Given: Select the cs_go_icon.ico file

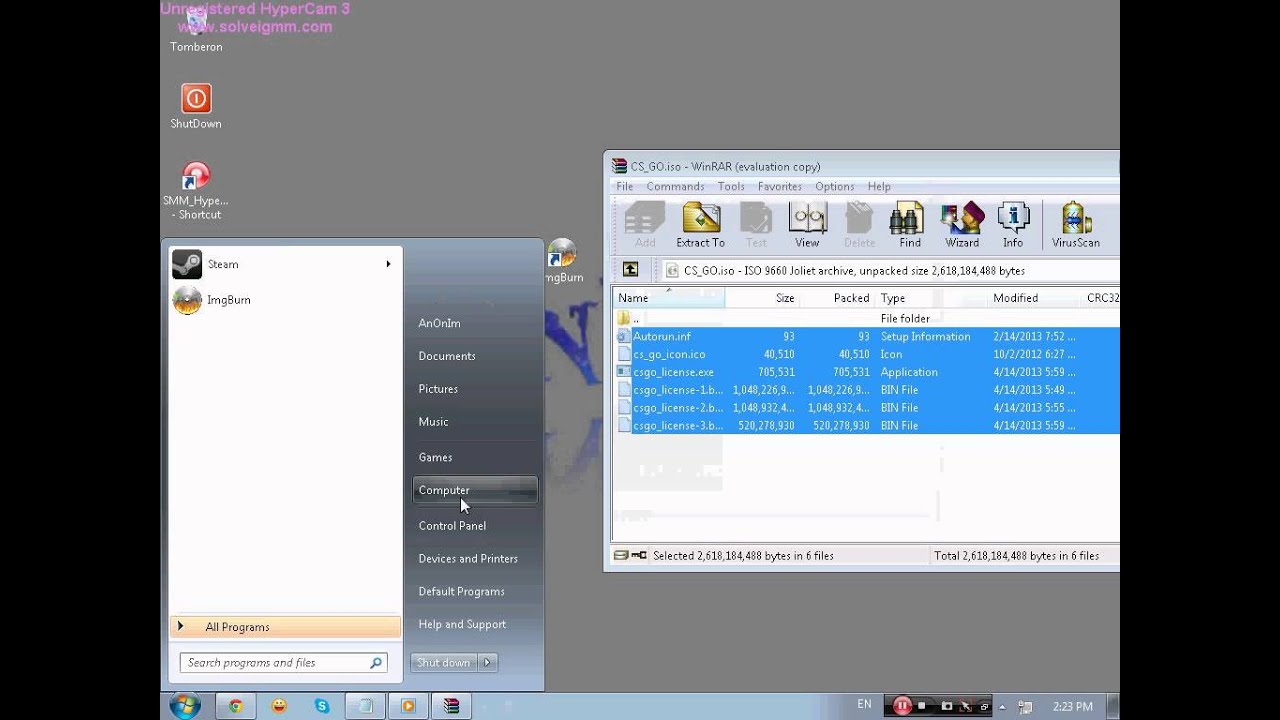Looking at the screenshot, I should tap(866, 354).
